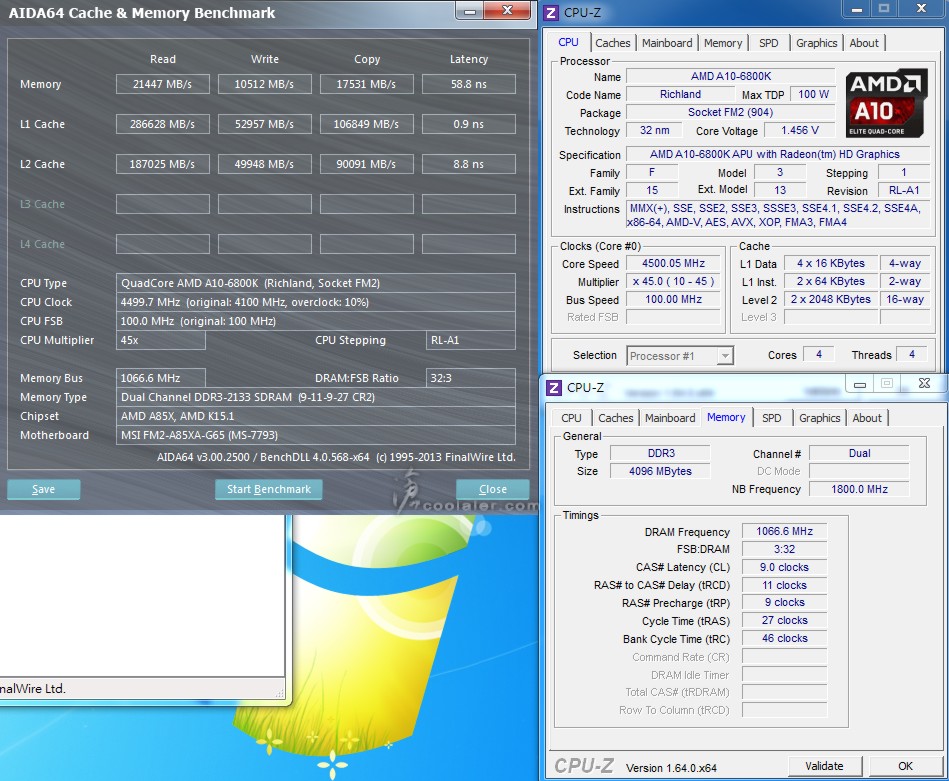Switch to Caches tab in top CPU-Z window

tap(612, 43)
